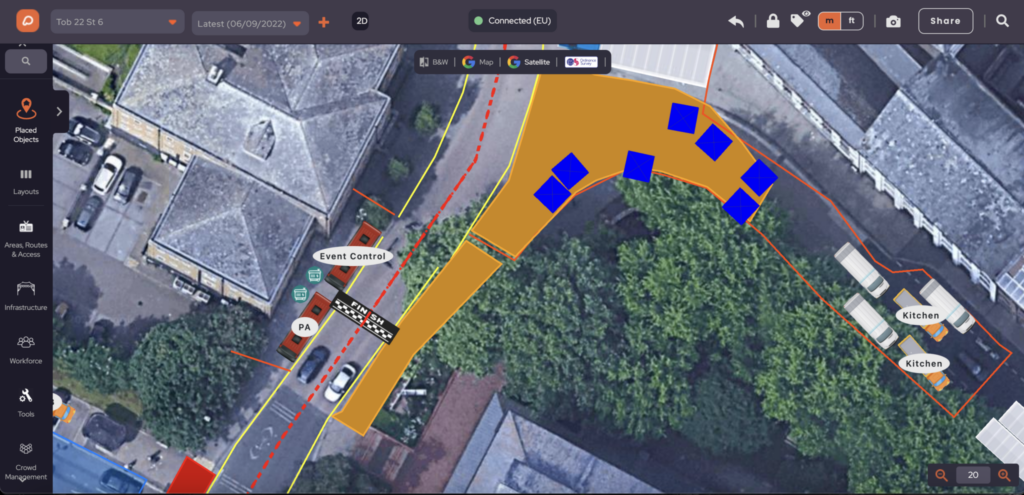Toggle the lock icon in toolbar
The height and width of the screenshot is (495, 1024).
click(772, 21)
